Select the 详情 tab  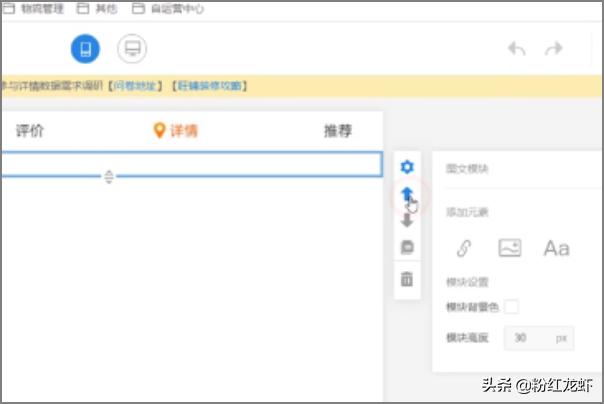pyautogui.click(x=176, y=131)
